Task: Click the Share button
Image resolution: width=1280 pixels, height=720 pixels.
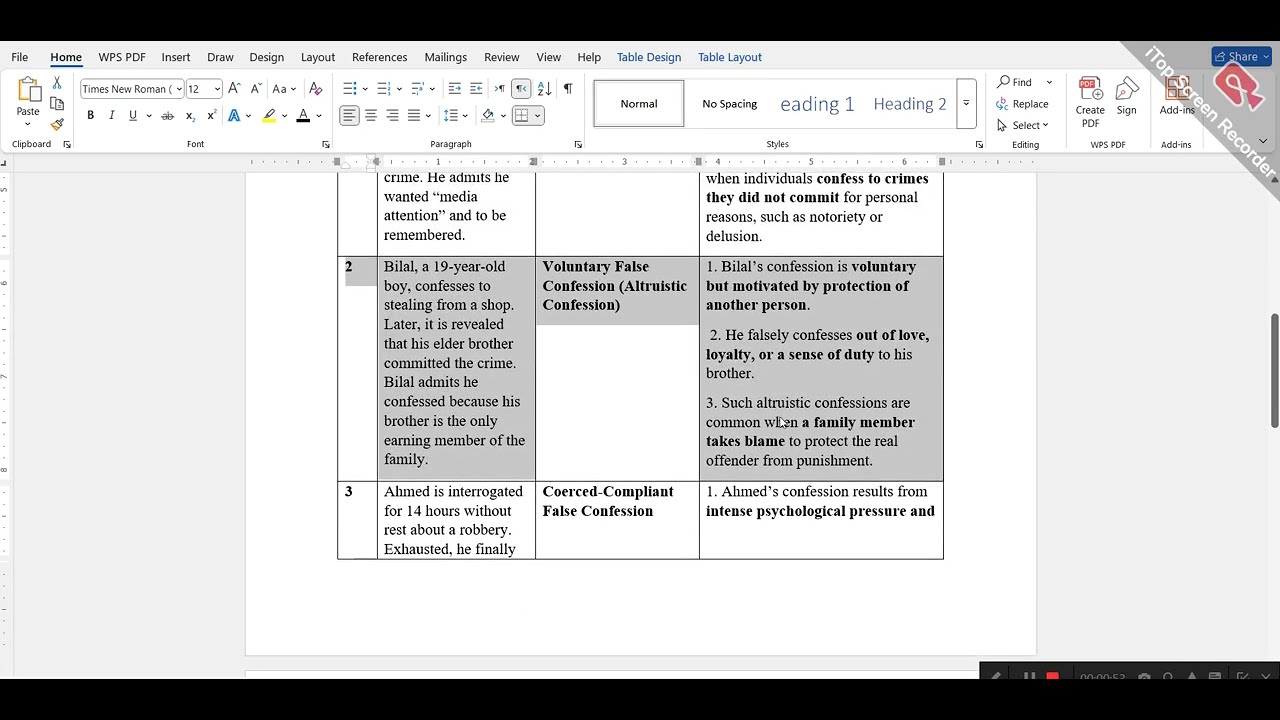Action: (x=1241, y=57)
